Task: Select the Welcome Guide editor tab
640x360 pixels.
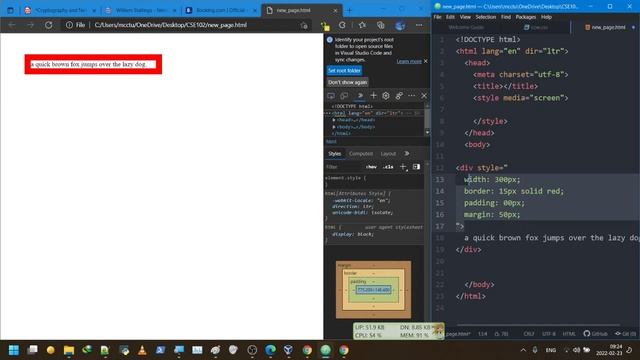Action: pyautogui.click(x=467, y=27)
